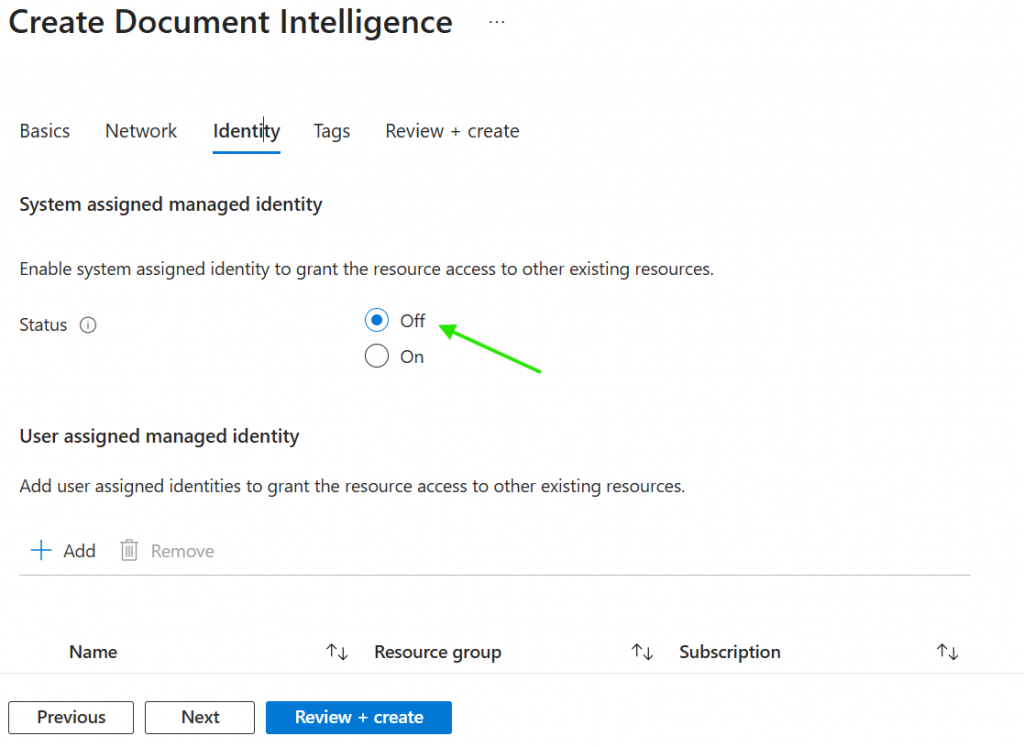The image size is (1024, 747).
Task: Switch to the Basics tab
Action: click(x=45, y=131)
